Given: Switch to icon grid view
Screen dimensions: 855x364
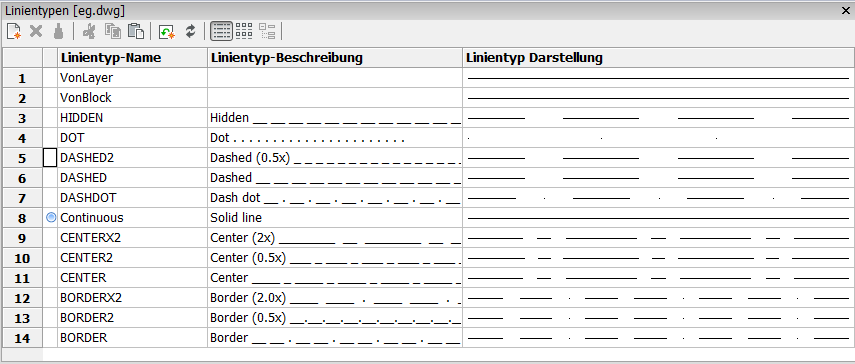Looking at the screenshot, I should coord(244,31).
